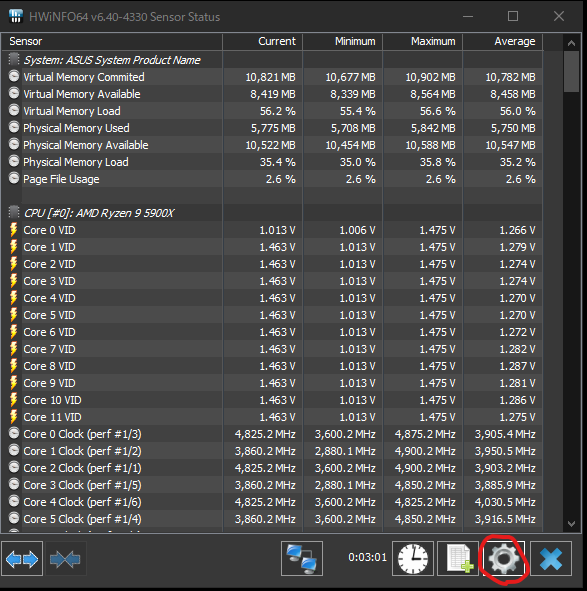Viewport: 587px width, 591px height.
Task: Click the Core 5 VID lightning icon
Action: 14,315
